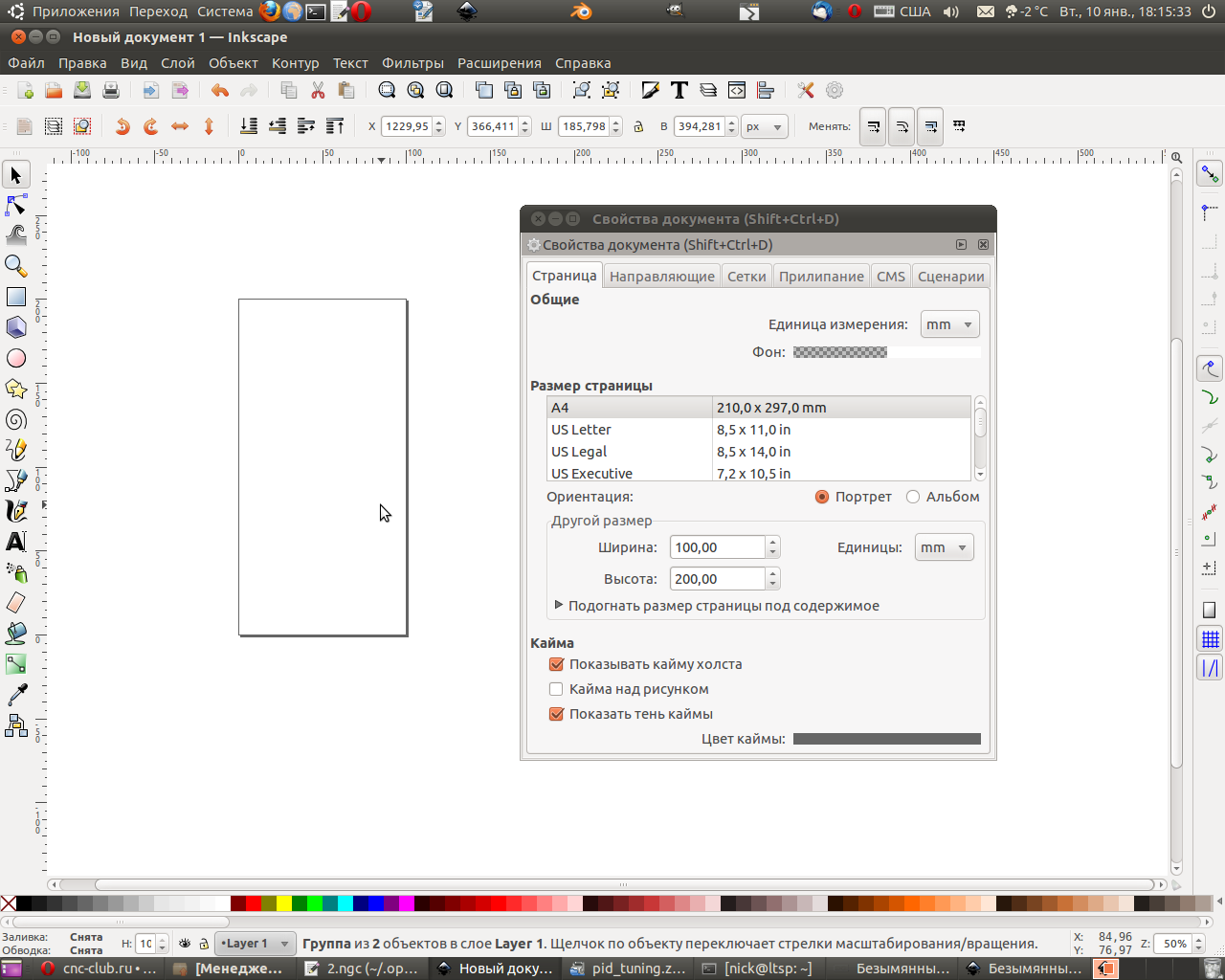The height and width of the screenshot is (980, 1225).
Task: Select the 3D box tool
Action: click(16, 328)
